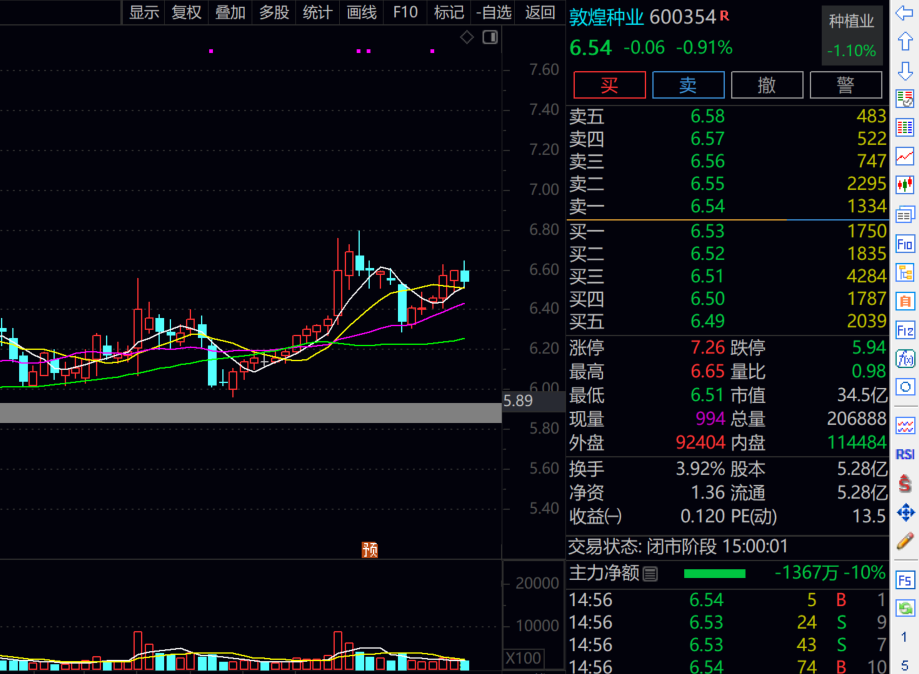919x674 pixels.
Task: Select the RSI indicator icon
Action: pos(904,454)
